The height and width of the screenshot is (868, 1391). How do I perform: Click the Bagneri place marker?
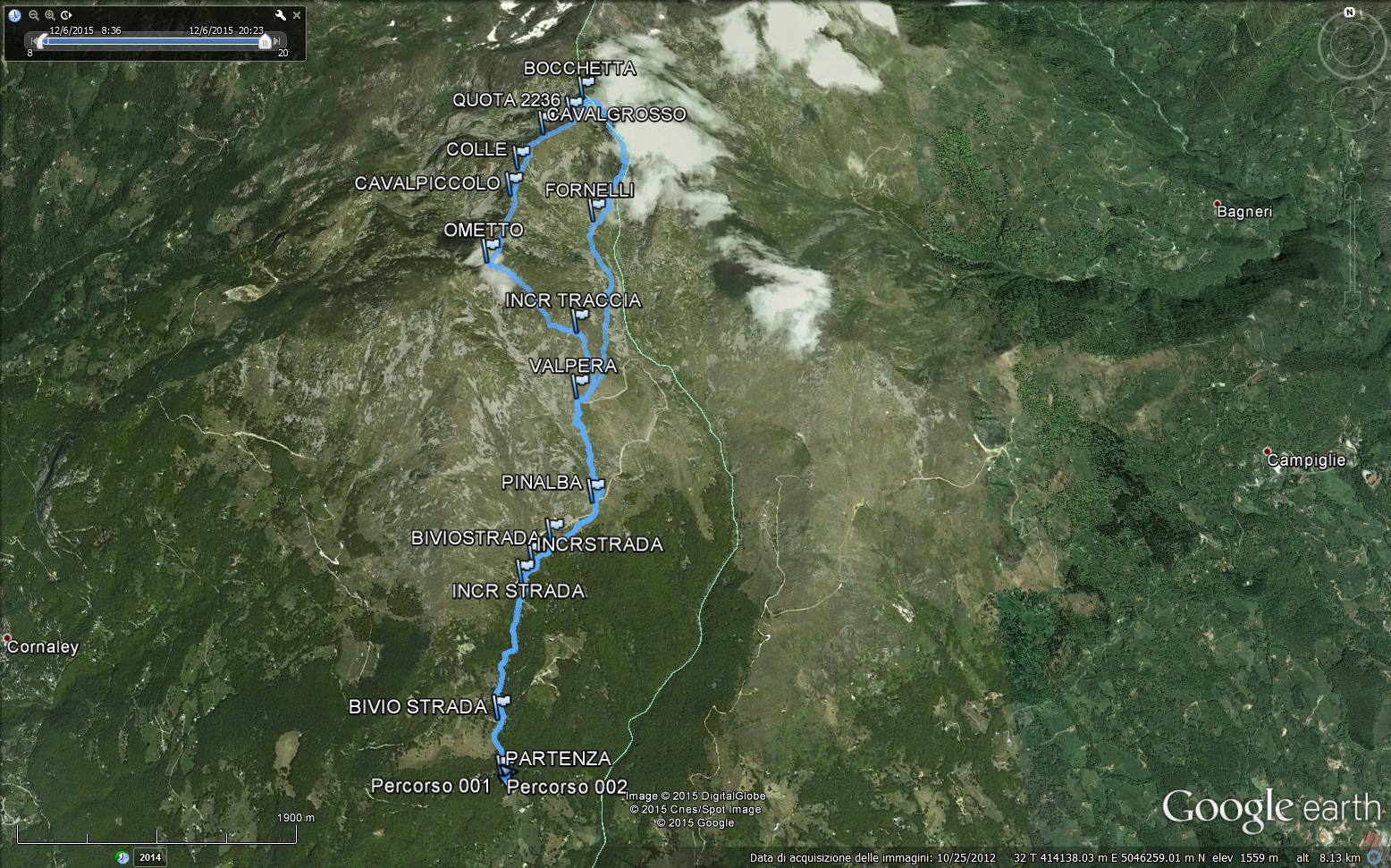[x=1218, y=205]
